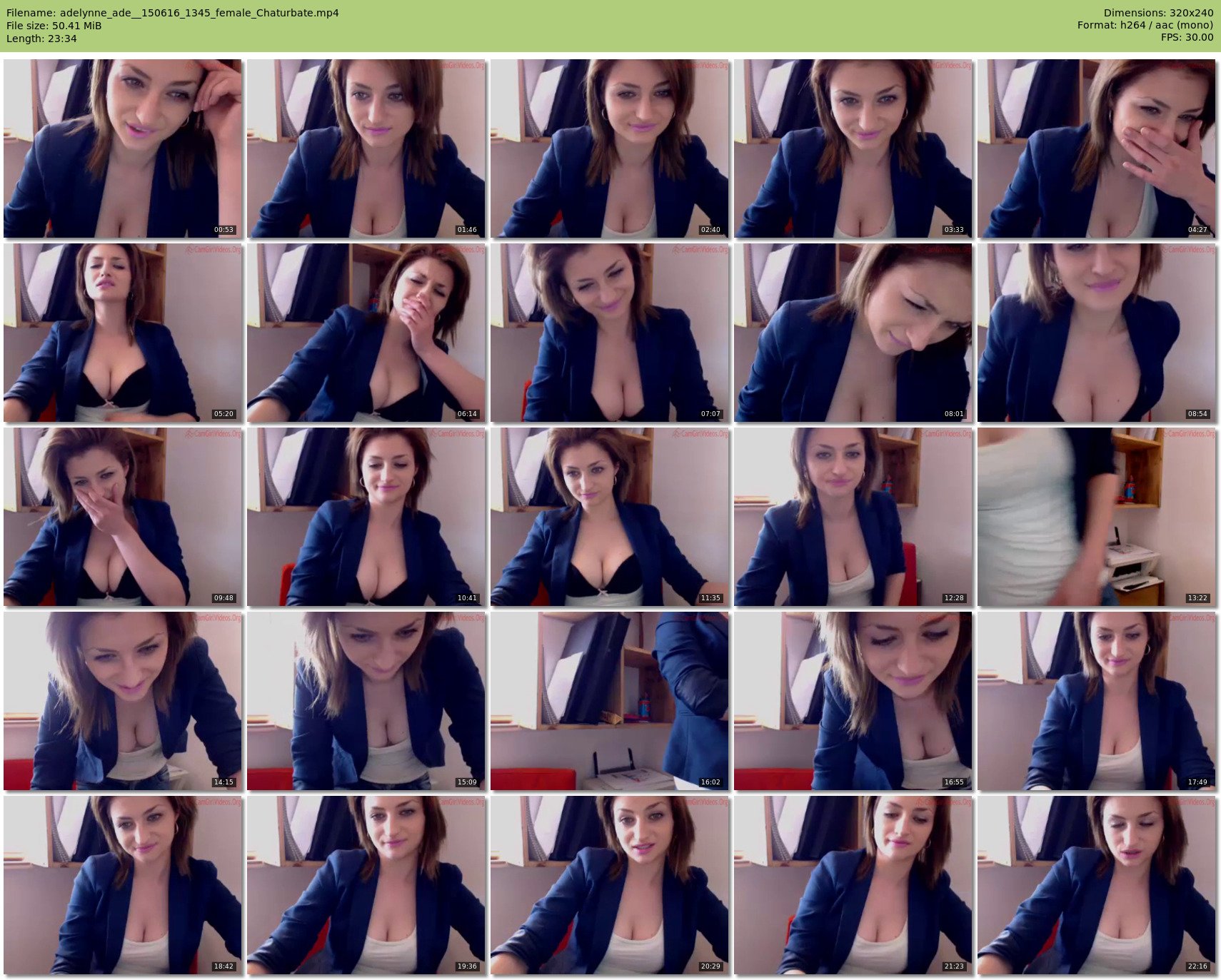Select the 22:16 frame thumbnail
This screenshot has height=980, width=1221.
tap(1097, 885)
